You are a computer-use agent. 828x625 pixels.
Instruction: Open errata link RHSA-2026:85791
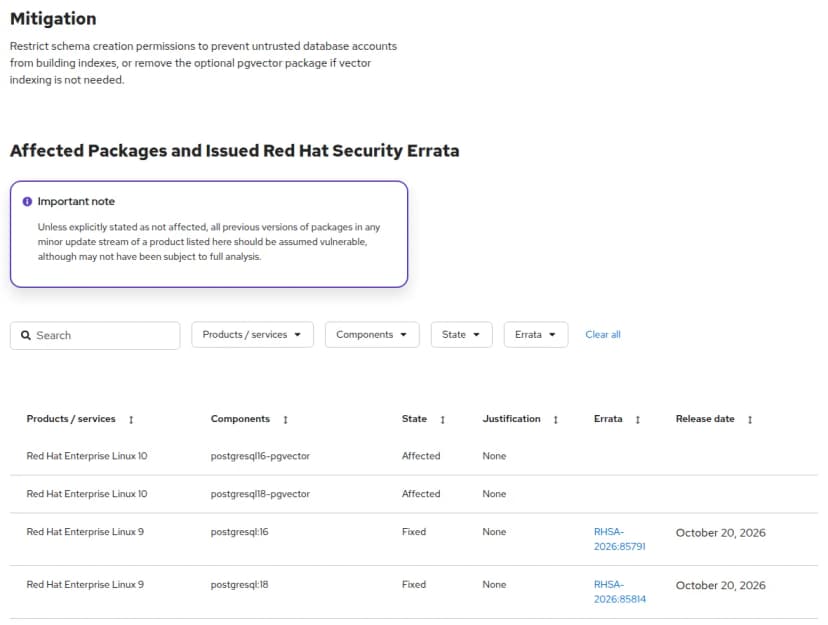pos(619,539)
